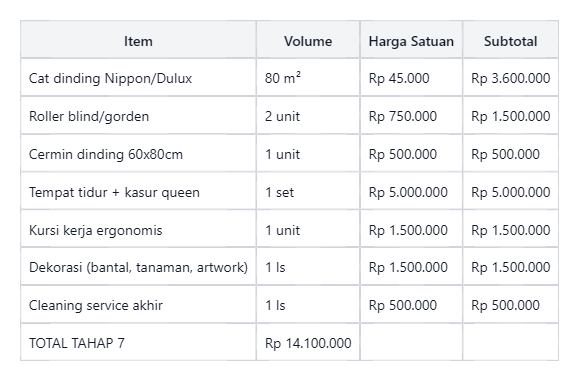The width and height of the screenshot is (579, 381).
Task: Select the 80 m² volume cell
Action: tap(308, 78)
